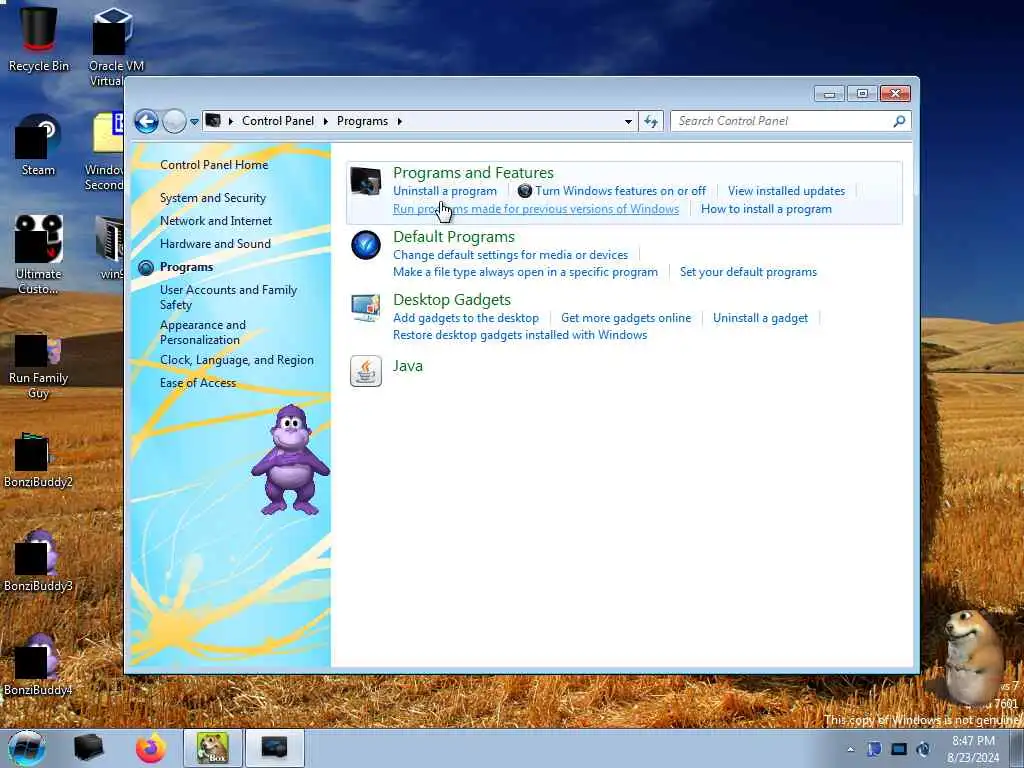Open Ultimate Custom desktop shortcut

39,255
